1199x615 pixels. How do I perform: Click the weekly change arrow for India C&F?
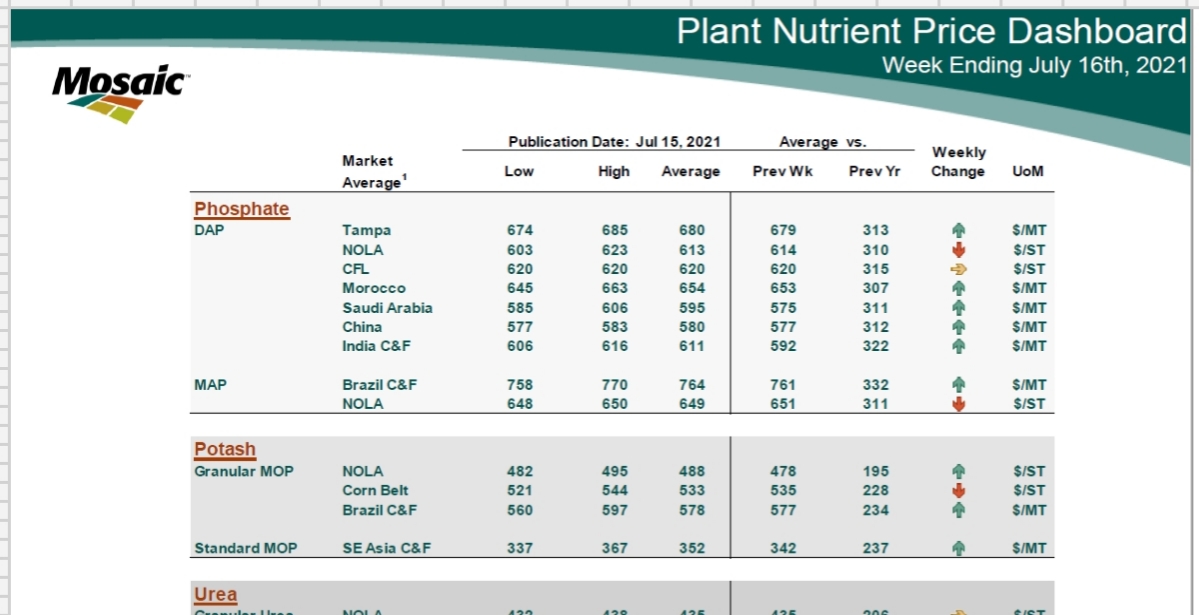point(958,347)
